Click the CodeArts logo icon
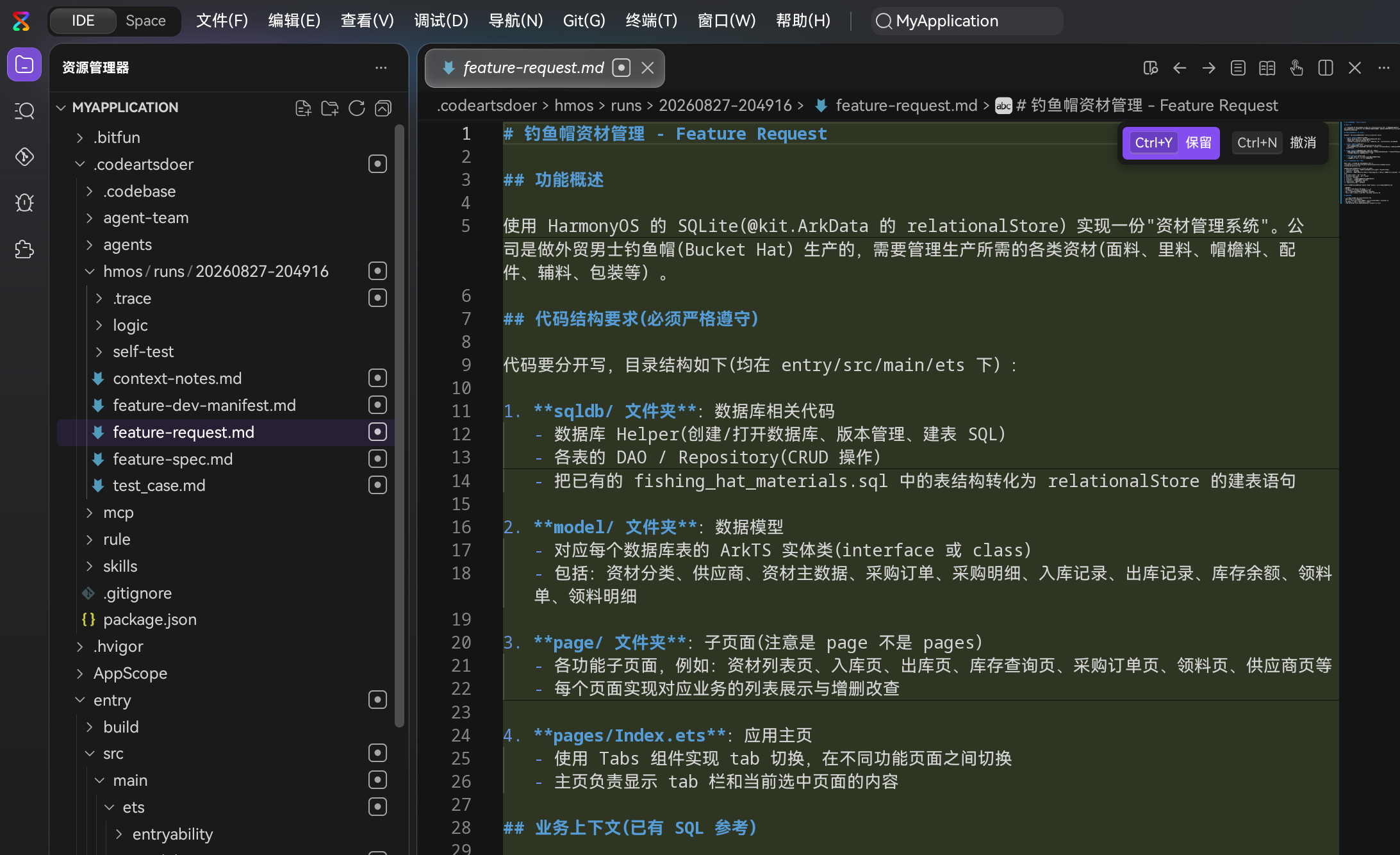1400x855 pixels. [22, 21]
